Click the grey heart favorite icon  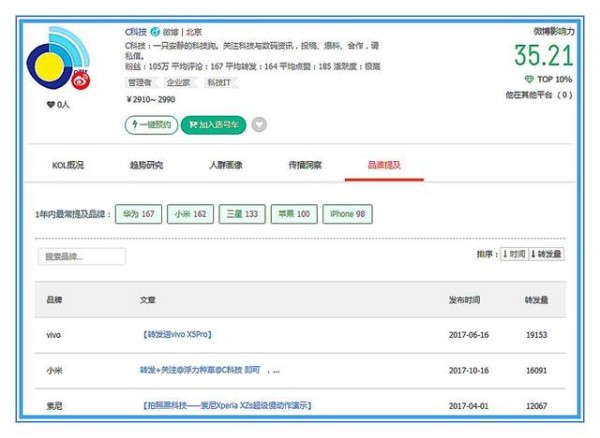point(259,125)
